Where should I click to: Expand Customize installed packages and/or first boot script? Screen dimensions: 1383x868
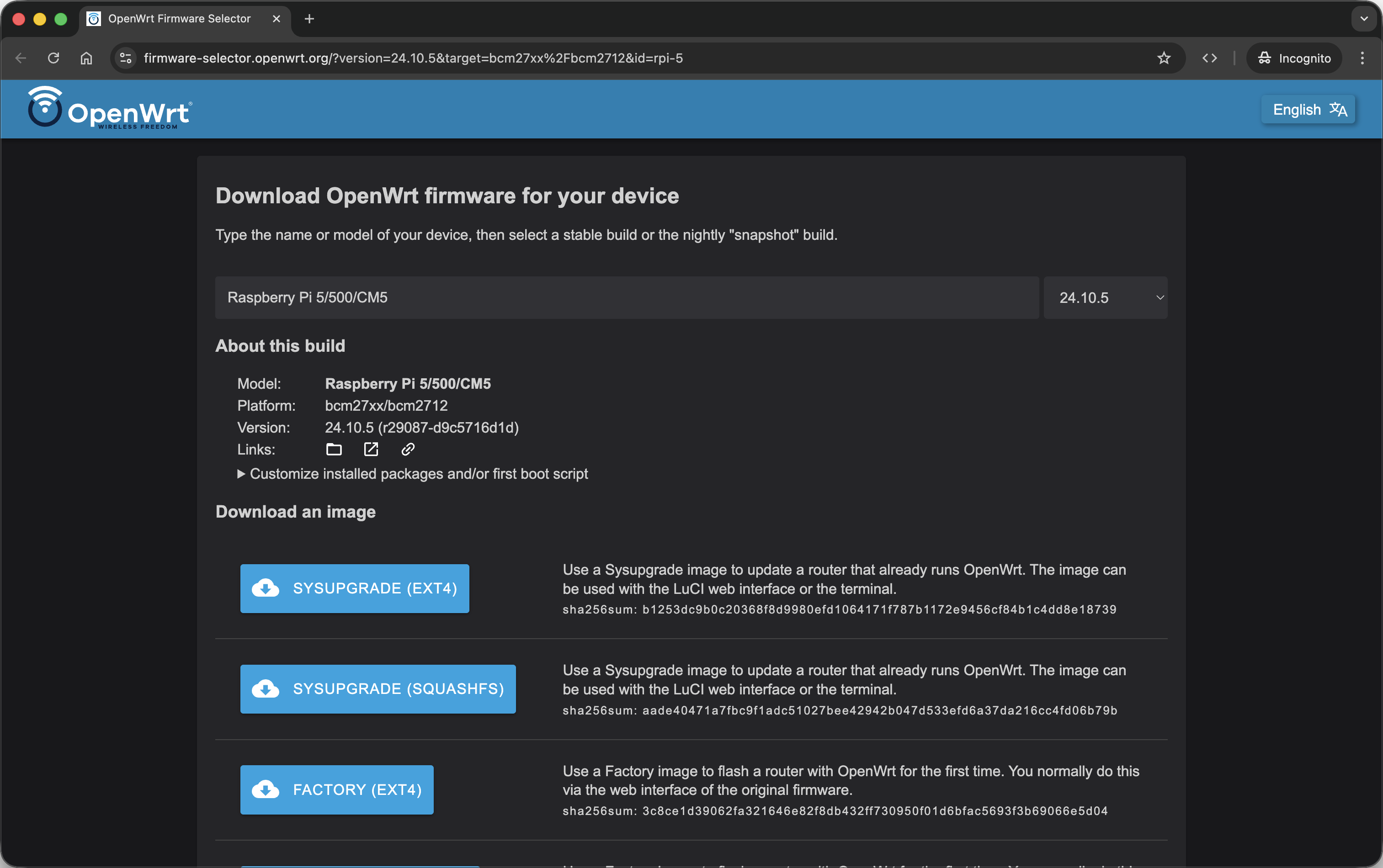pyautogui.click(x=413, y=474)
